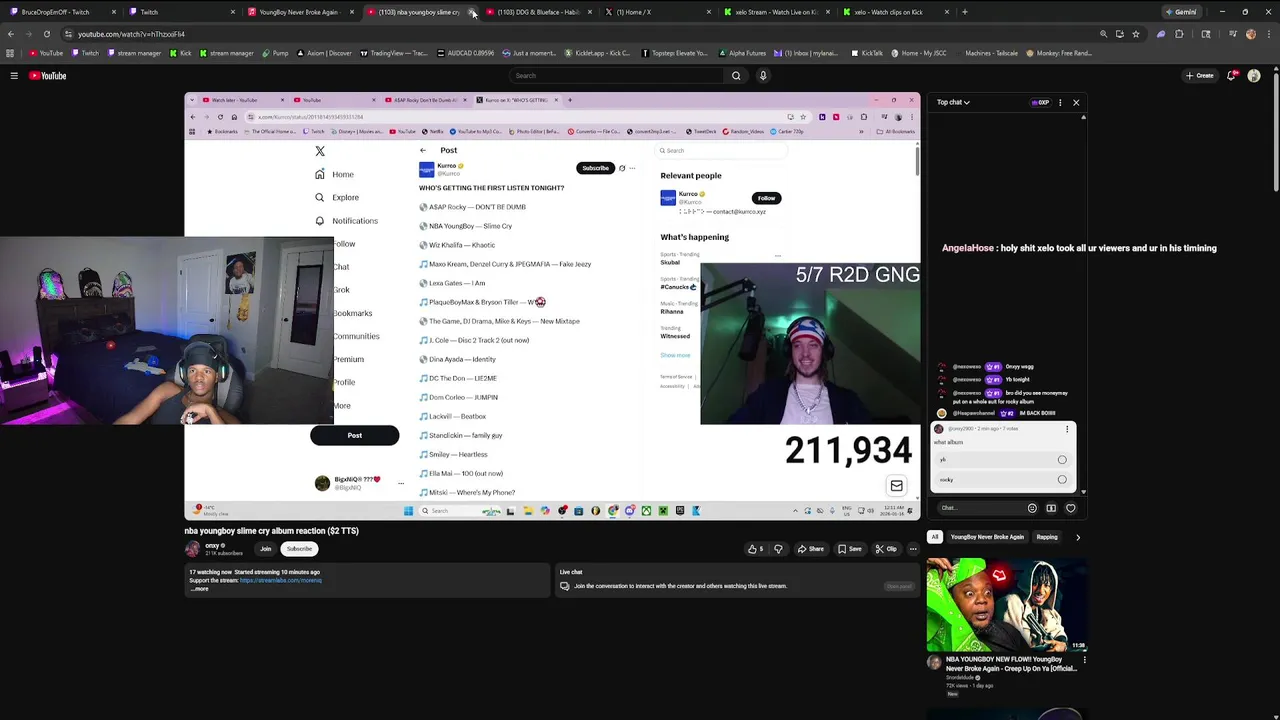Select the 'yb' poll option
Image resolution: width=1280 pixels, height=720 pixels.
[x=1001, y=460]
